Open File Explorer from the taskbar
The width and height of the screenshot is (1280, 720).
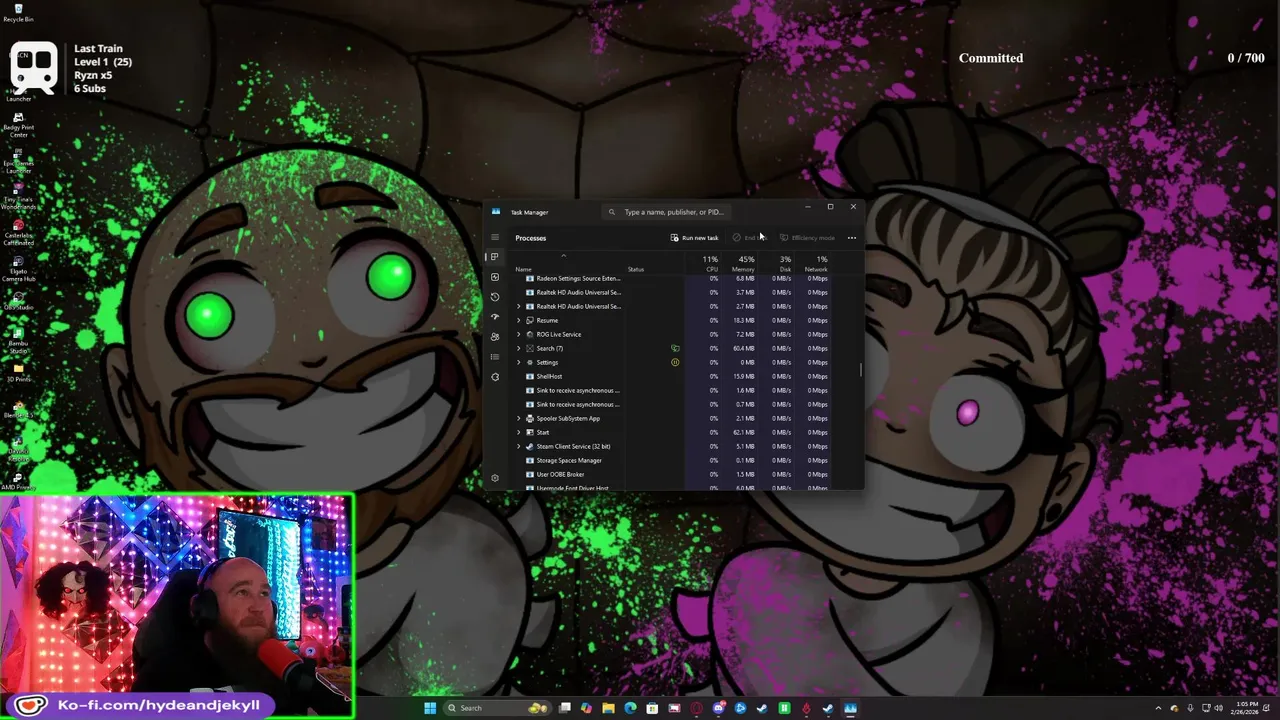pyautogui.click(x=608, y=708)
